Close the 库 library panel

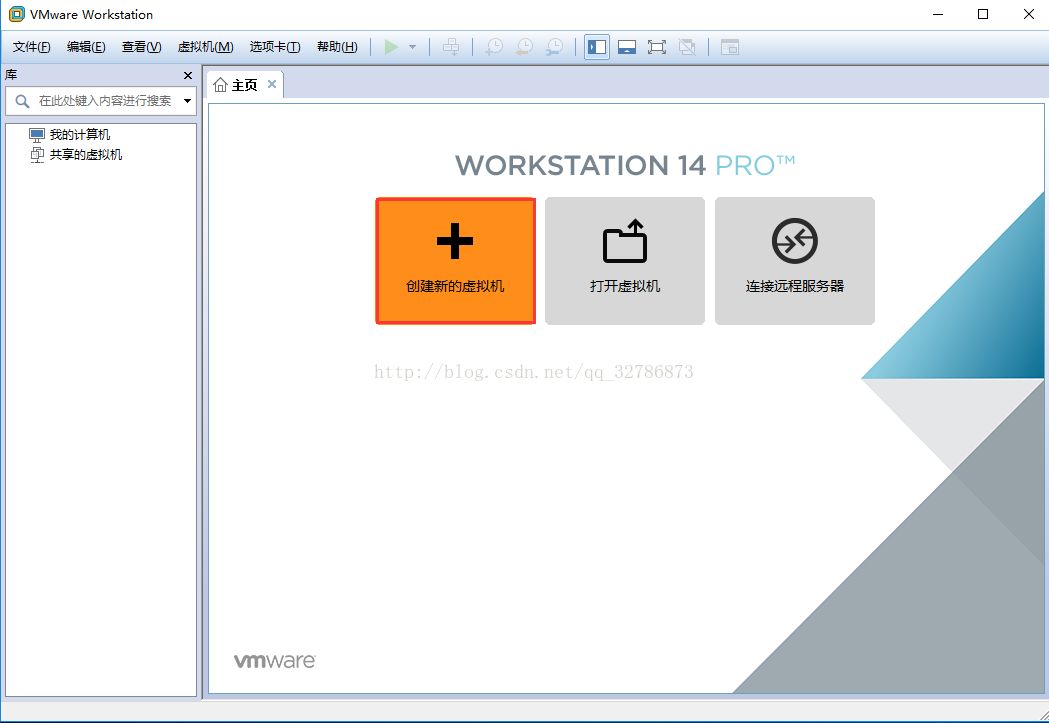188,76
